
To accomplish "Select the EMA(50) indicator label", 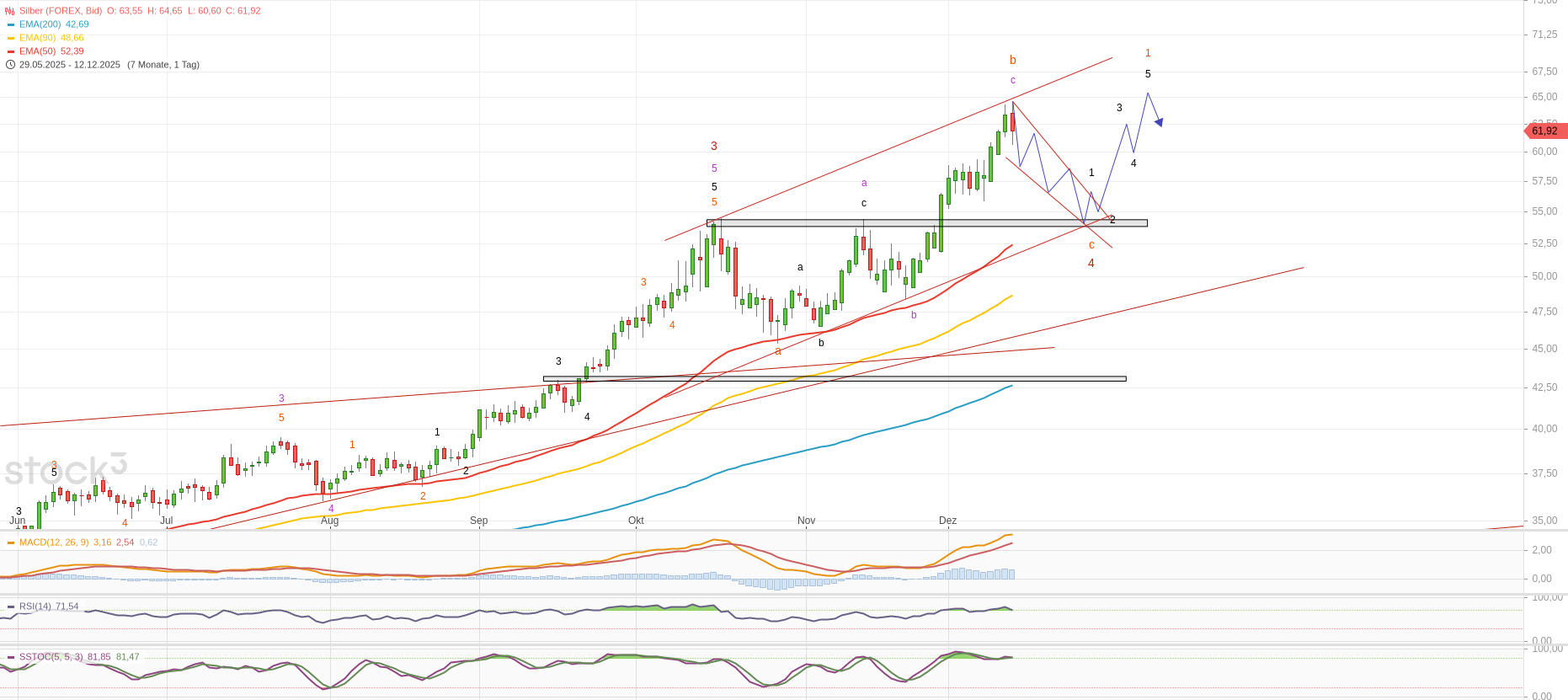I will click(x=37, y=51).
